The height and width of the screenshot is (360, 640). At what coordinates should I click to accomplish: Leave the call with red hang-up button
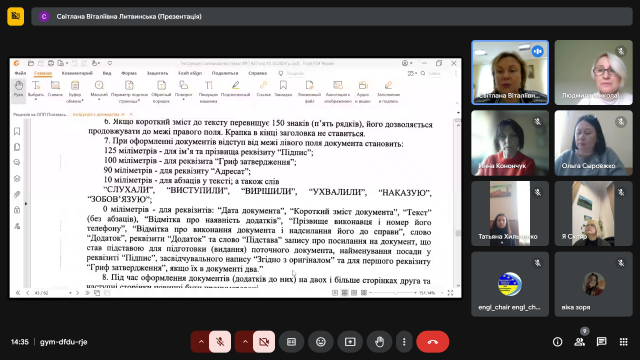(x=433, y=342)
